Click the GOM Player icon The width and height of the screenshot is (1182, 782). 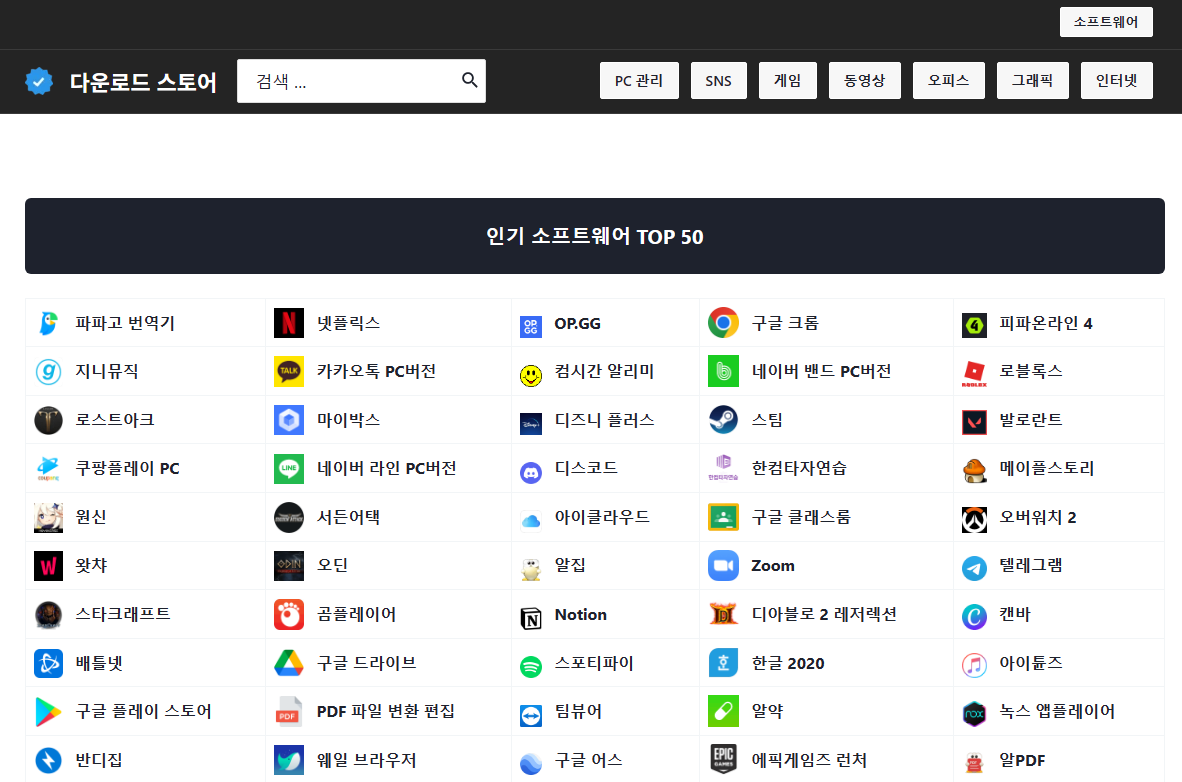(x=289, y=615)
